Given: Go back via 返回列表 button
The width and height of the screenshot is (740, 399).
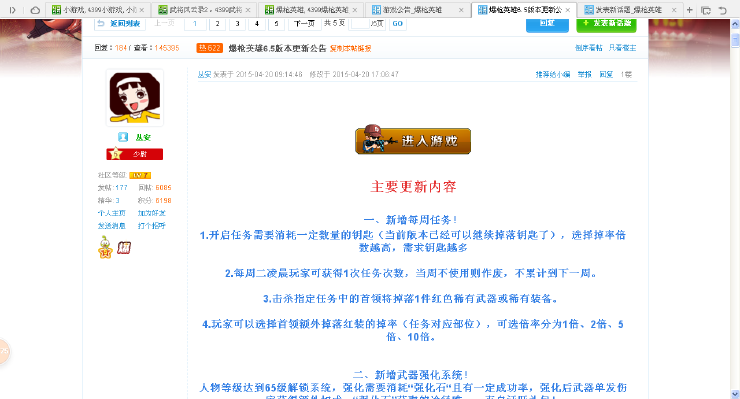Looking at the screenshot, I should (x=120, y=23).
